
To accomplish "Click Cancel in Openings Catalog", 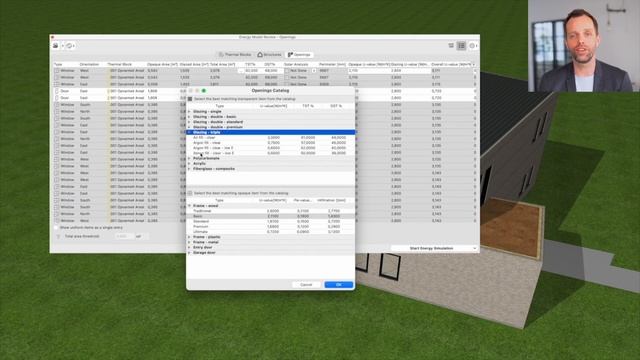I will click(306, 284).
